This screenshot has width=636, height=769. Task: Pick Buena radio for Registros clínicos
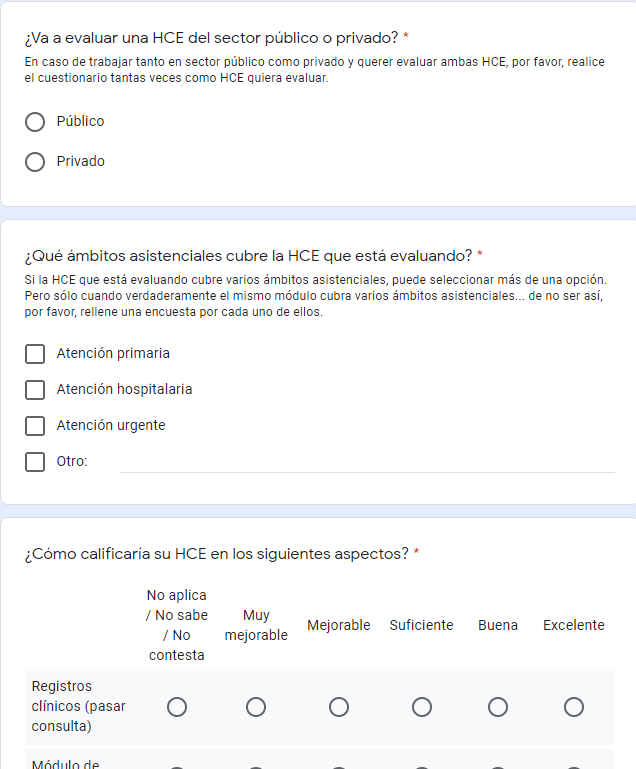click(498, 707)
